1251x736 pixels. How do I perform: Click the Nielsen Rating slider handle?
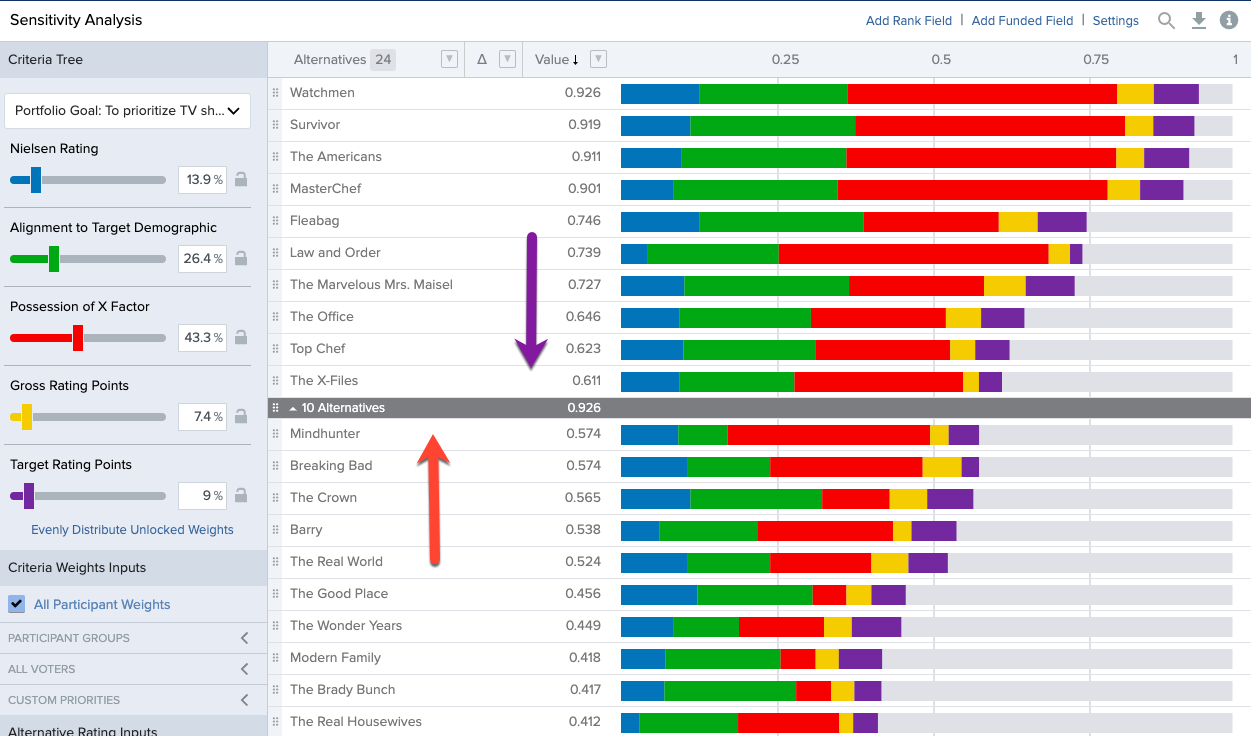tap(36, 180)
